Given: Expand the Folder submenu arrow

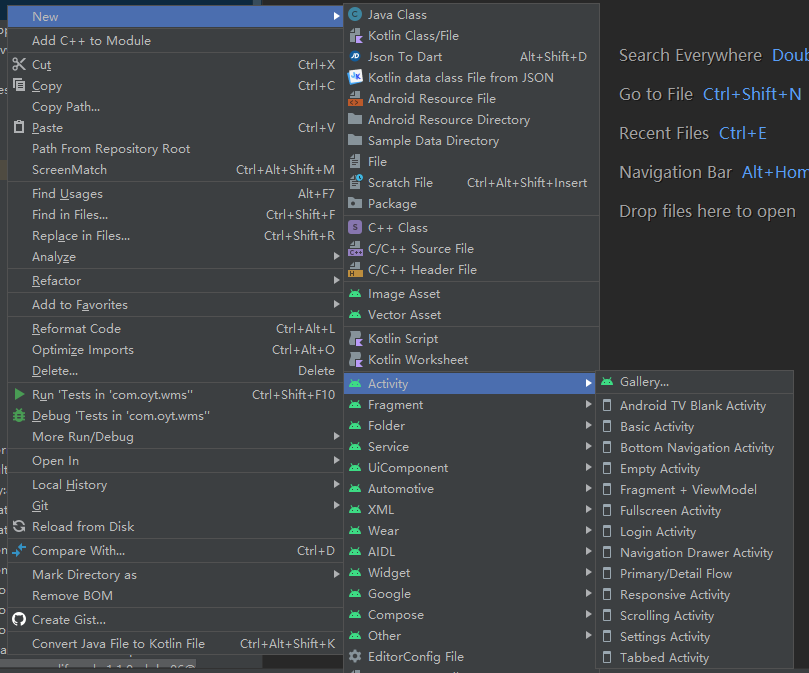Looking at the screenshot, I should (588, 425).
